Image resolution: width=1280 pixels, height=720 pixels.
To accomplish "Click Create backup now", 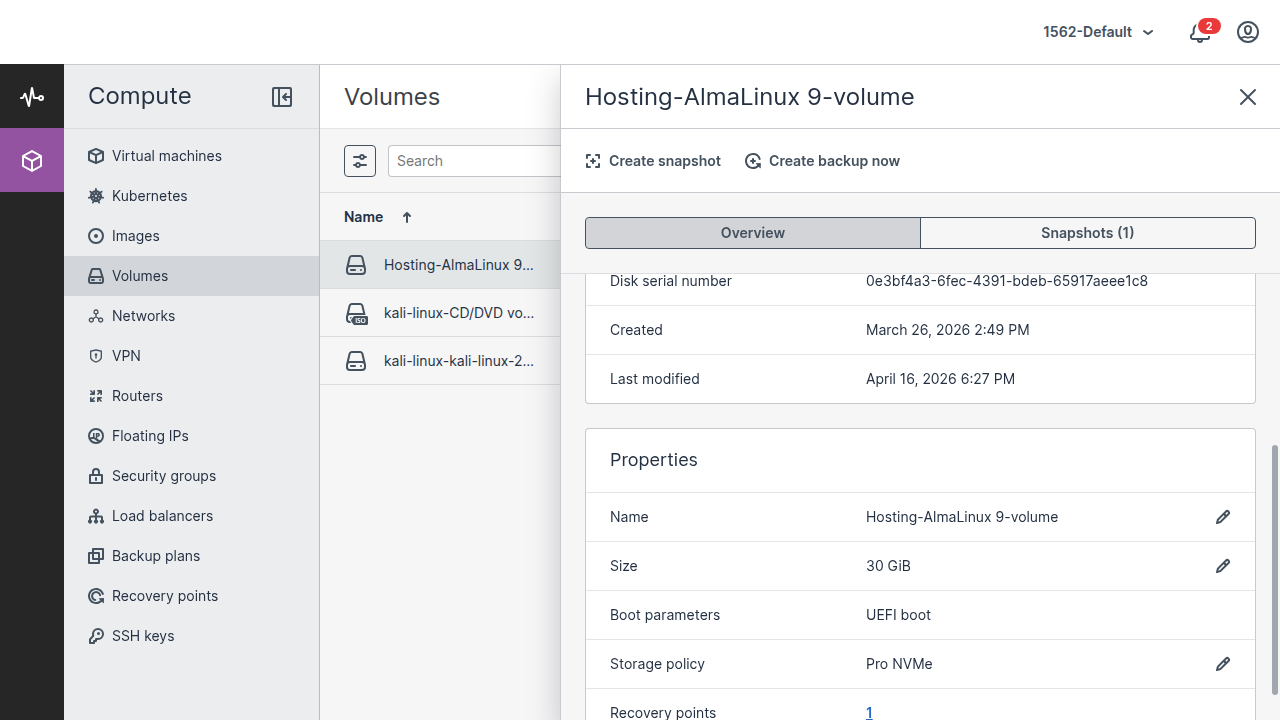I will [x=823, y=161].
